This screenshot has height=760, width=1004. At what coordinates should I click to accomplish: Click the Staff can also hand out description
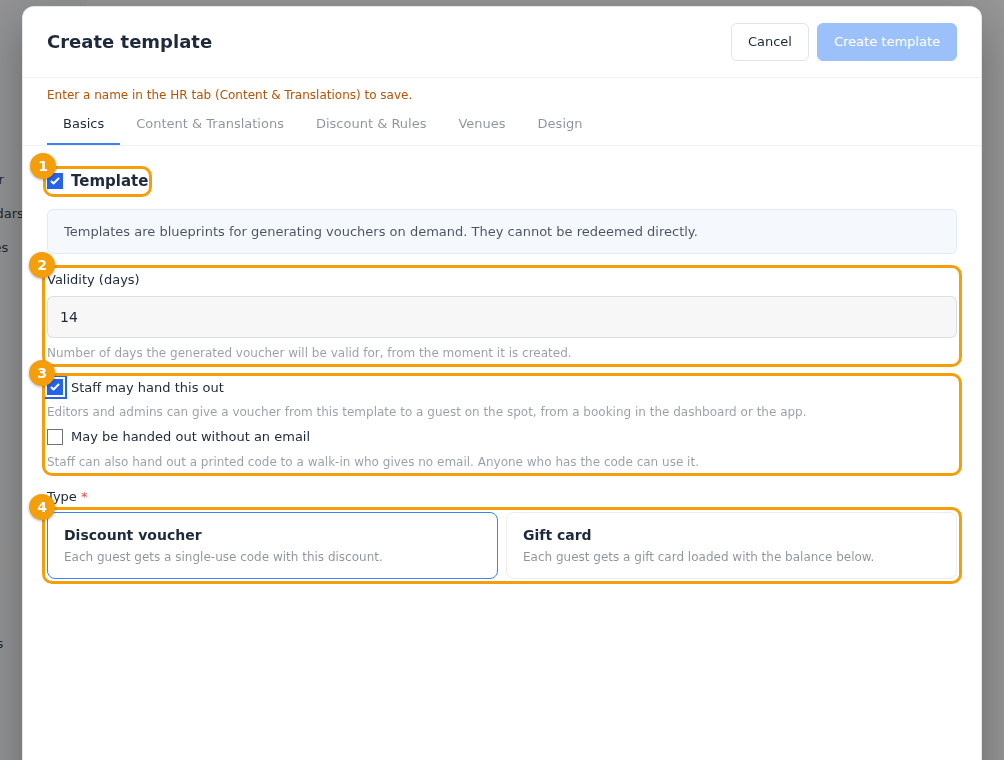373,462
